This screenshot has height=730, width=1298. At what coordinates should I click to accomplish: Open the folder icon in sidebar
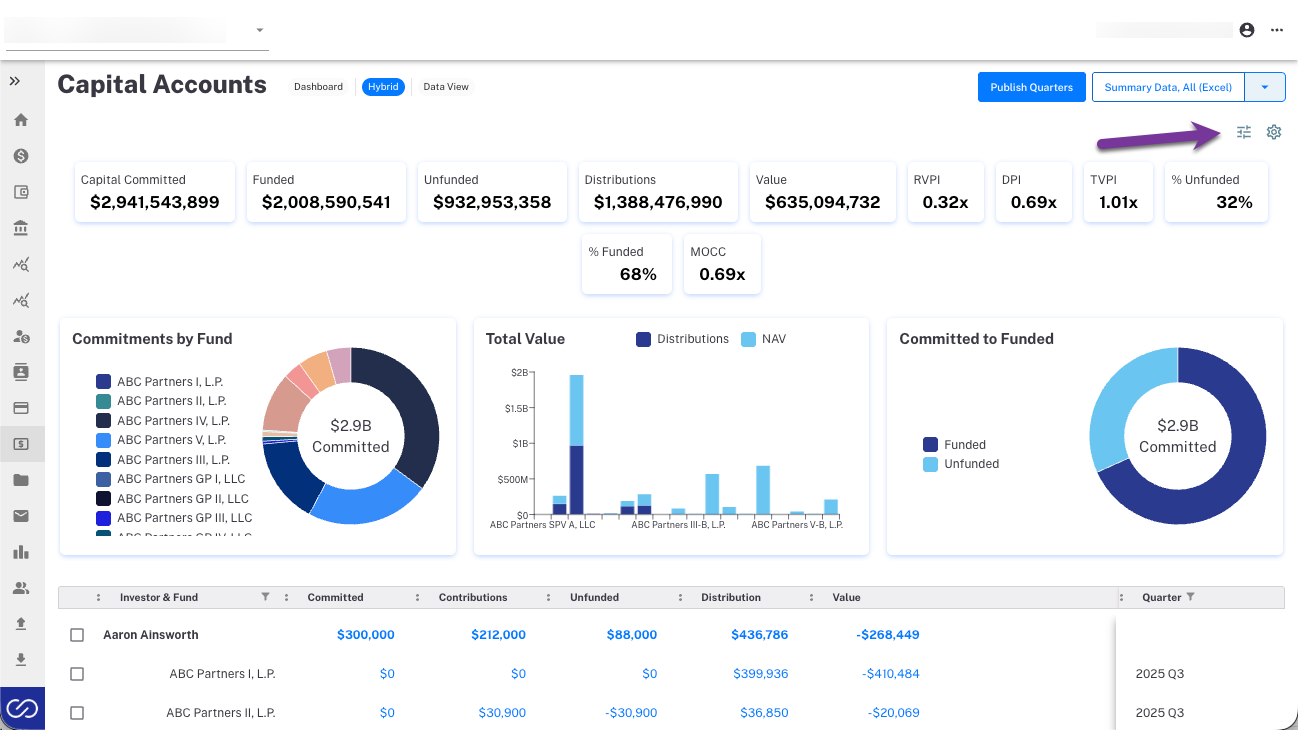click(x=21, y=480)
